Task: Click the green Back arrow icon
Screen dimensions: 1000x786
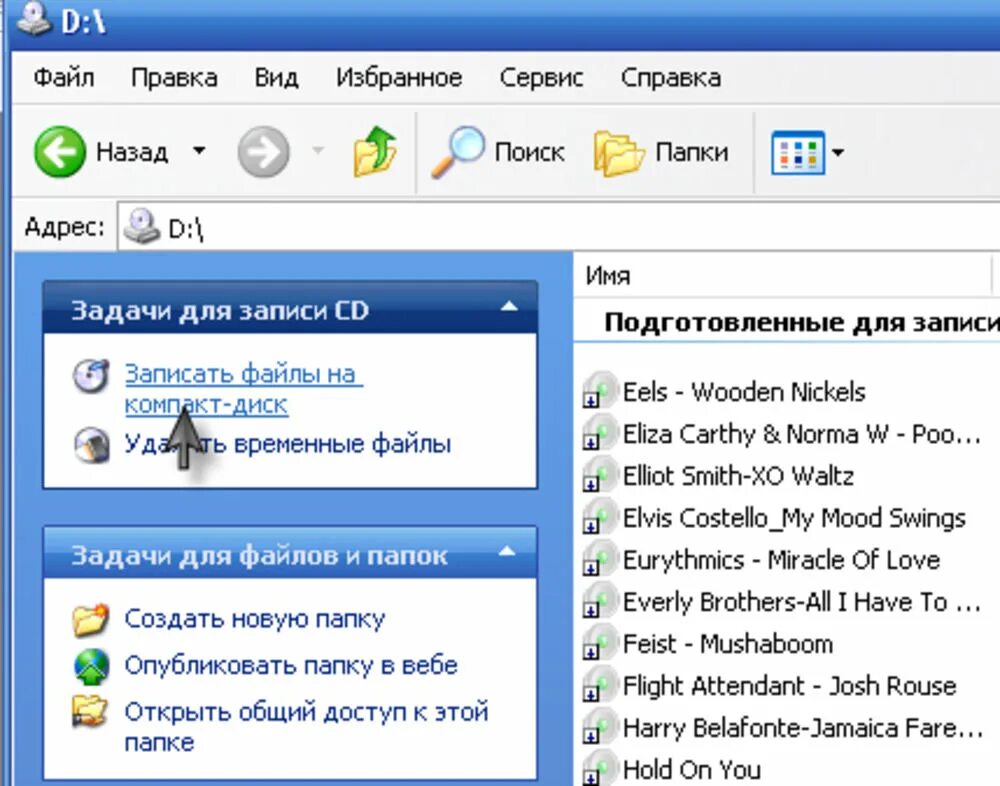Action: [59, 152]
